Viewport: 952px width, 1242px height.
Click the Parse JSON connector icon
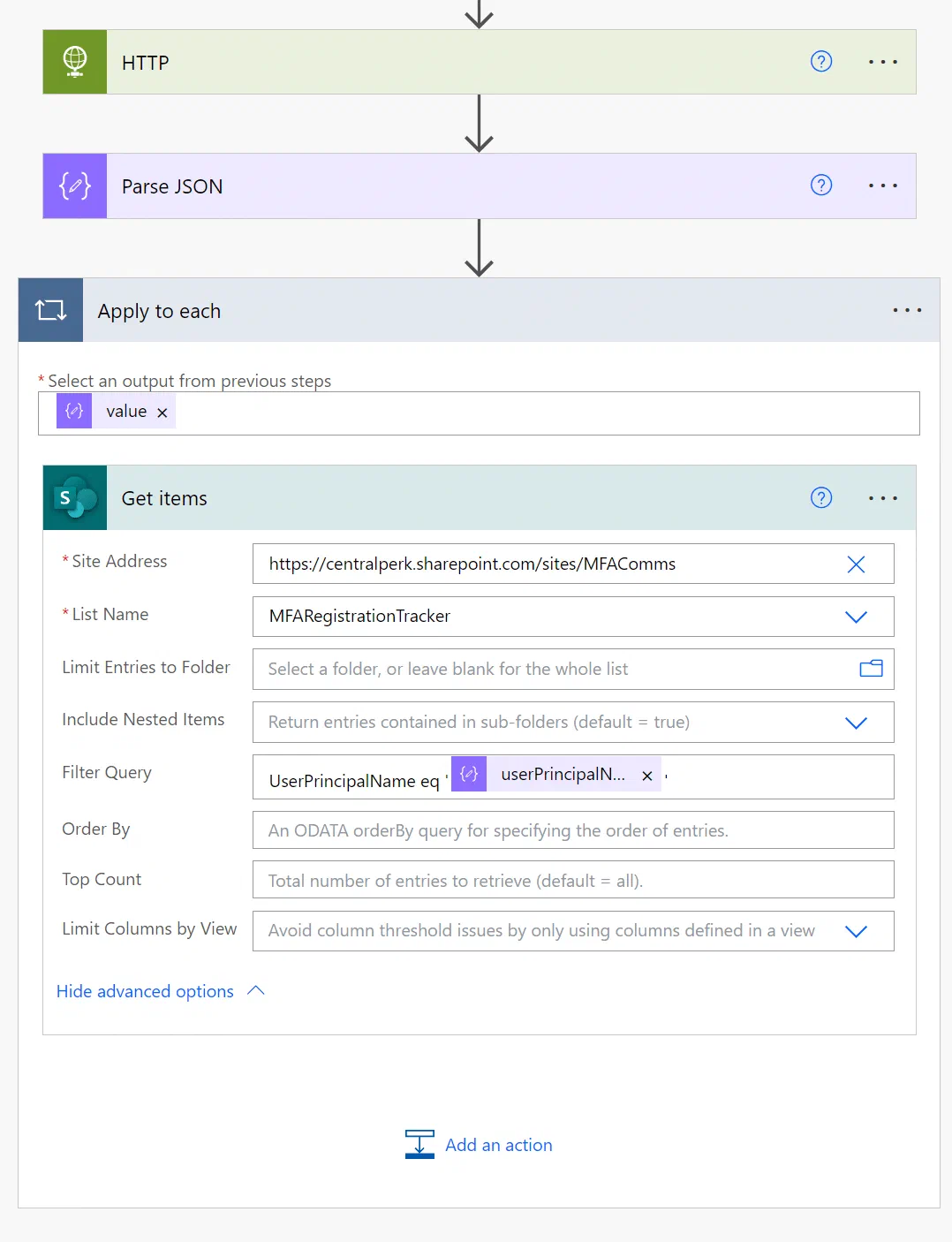pyautogui.click(x=75, y=186)
